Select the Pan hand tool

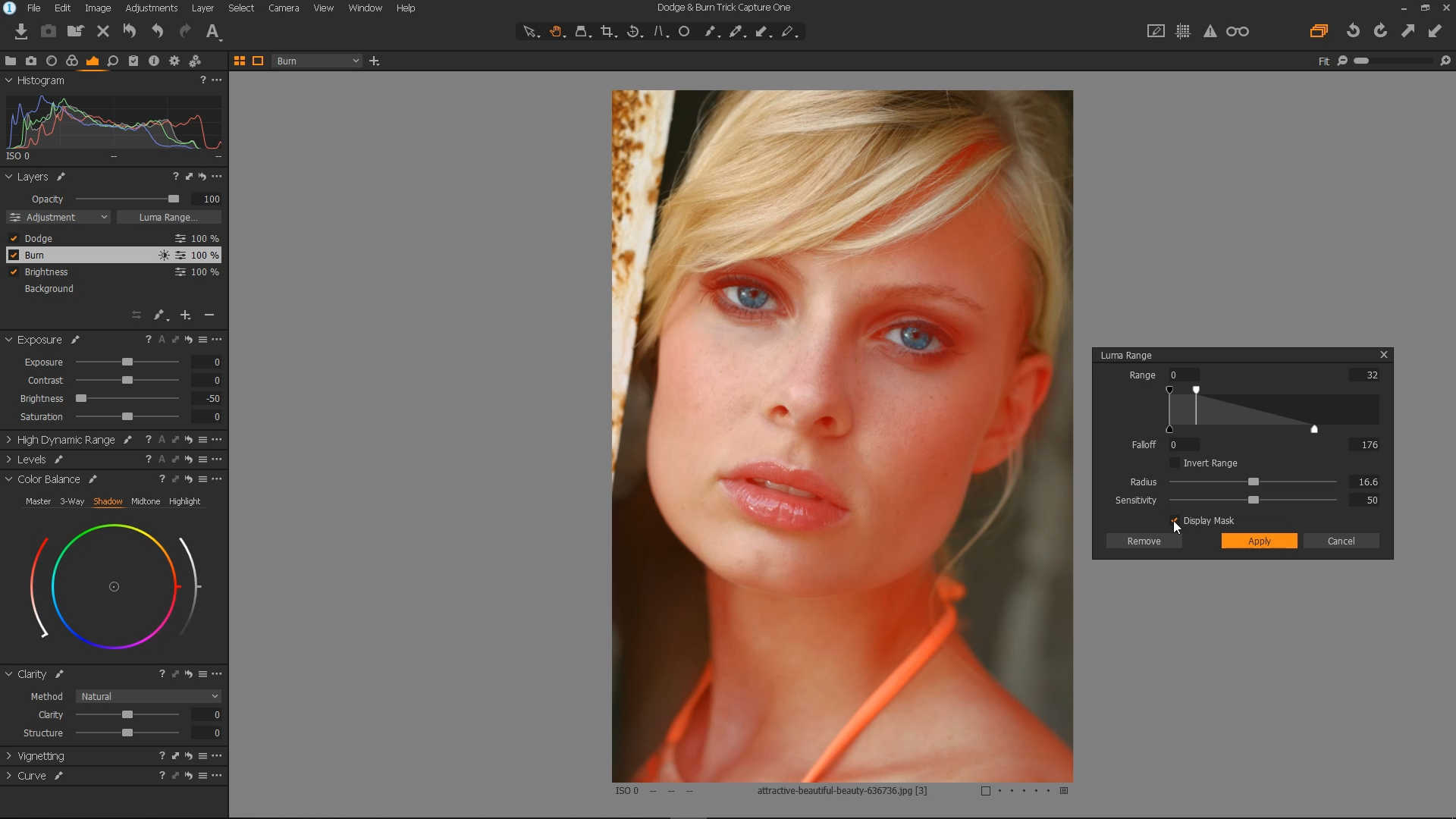(x=556, y=32)
